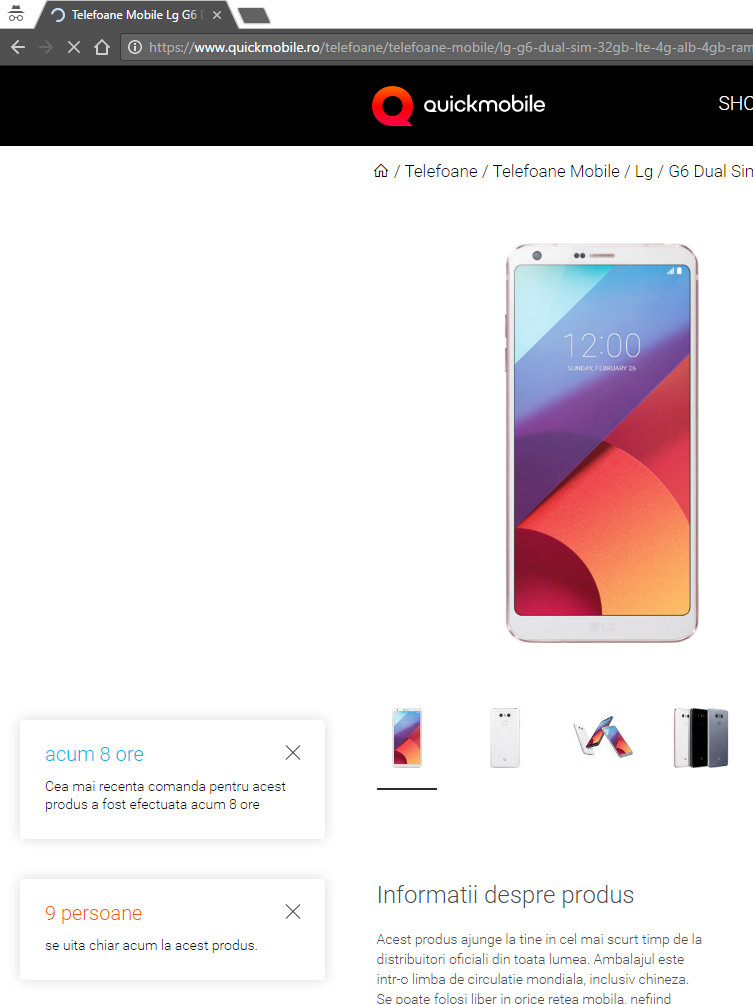The image size is (753, 1004).
Task: Close the Telefoane Mobile Lg G6 tab
Action: pyautogui.click(x=217, y=15)
